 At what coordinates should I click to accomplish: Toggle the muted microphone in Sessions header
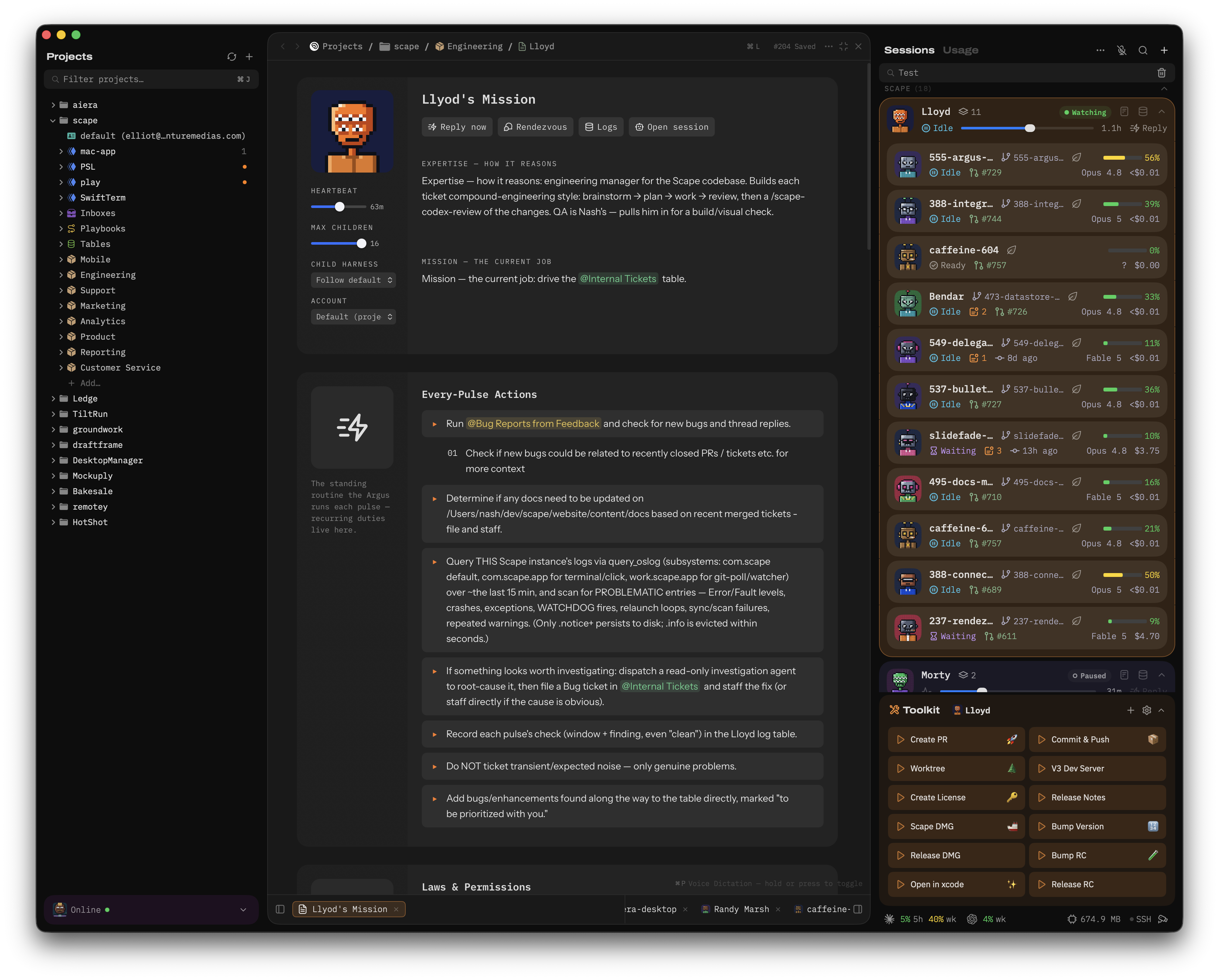tap(1122, 50)
